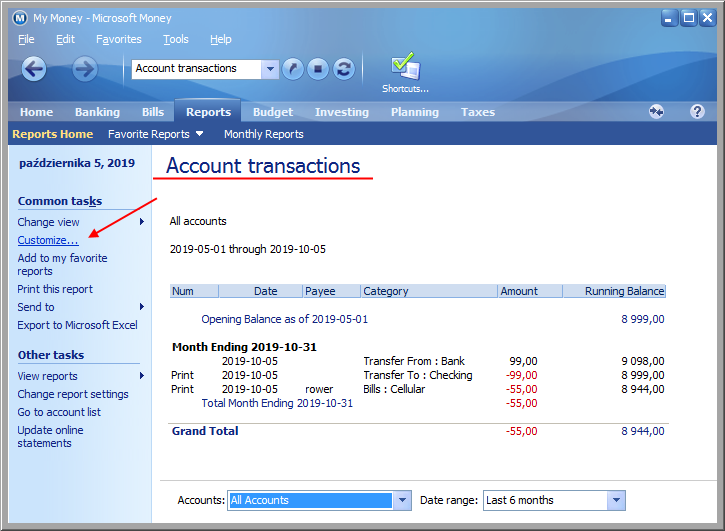725x531 pixels.
Task: Expand the Date range dropdown
Action: 616,500
